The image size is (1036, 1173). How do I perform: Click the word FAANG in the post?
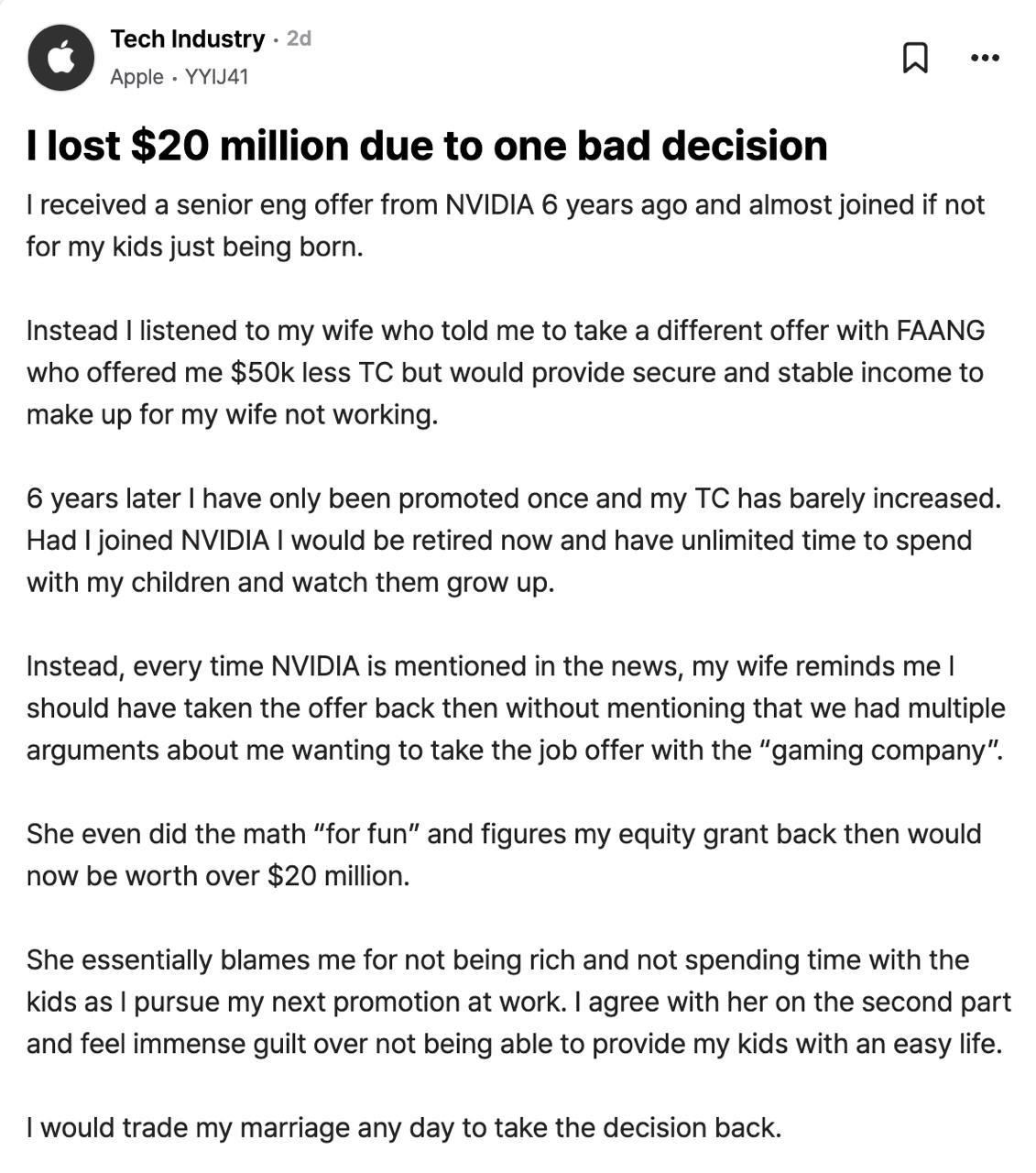(x=940, y=330)
